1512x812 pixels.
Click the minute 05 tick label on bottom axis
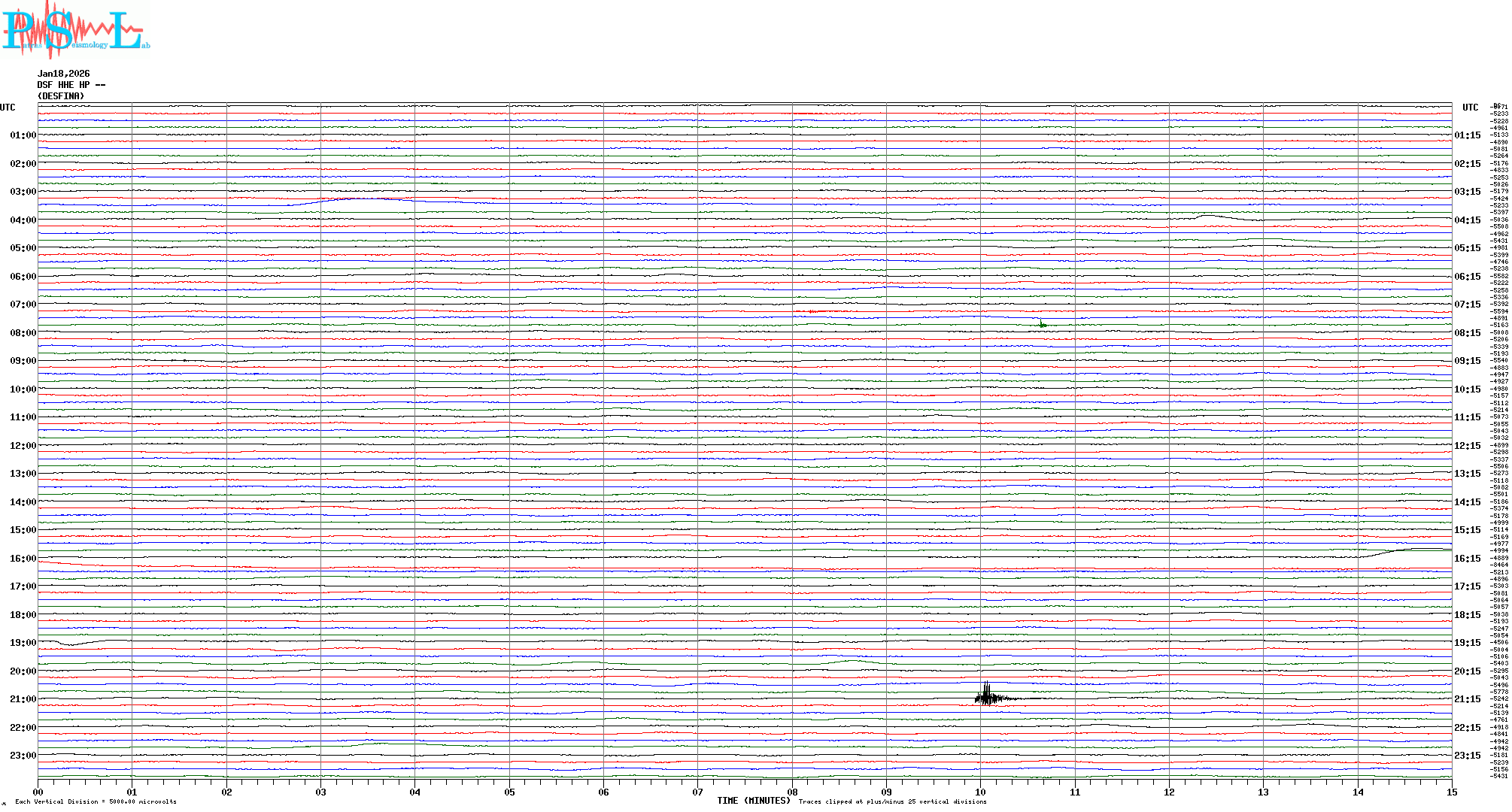coord(509,792)
